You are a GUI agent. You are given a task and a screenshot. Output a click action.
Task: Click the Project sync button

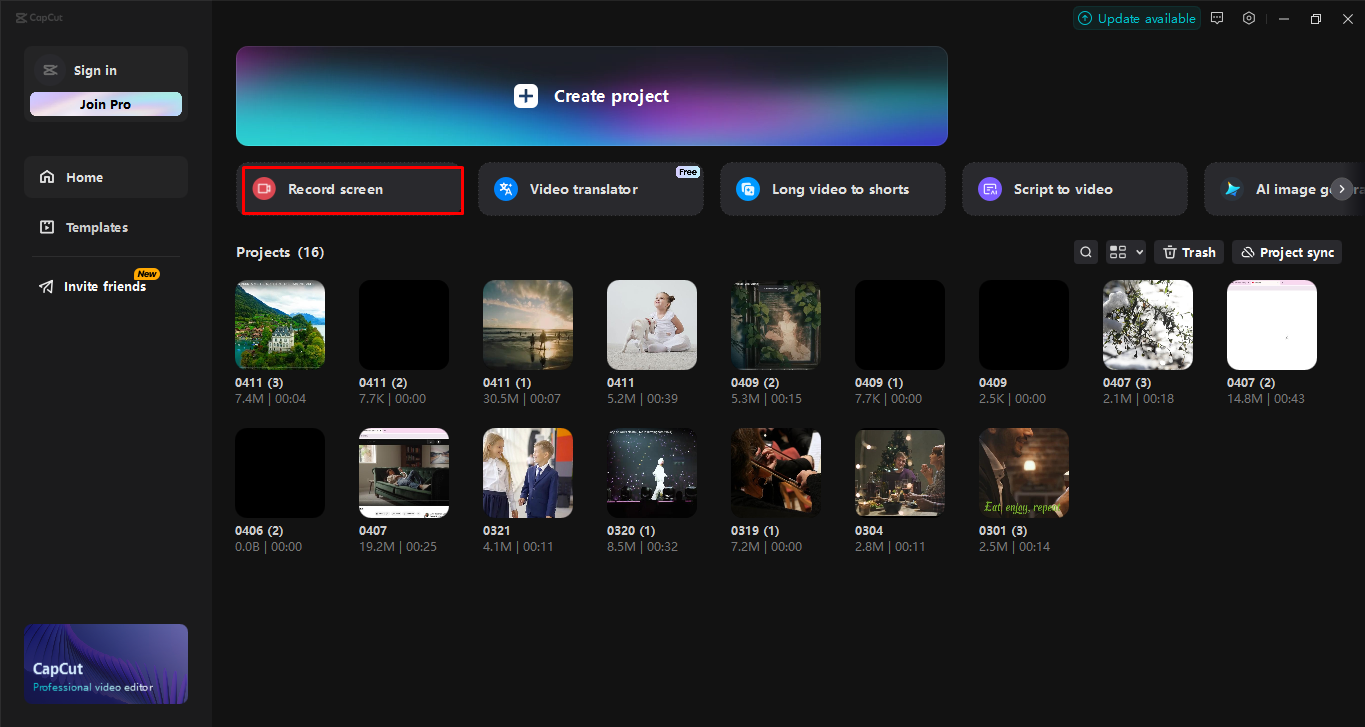tap(1287, 252)
